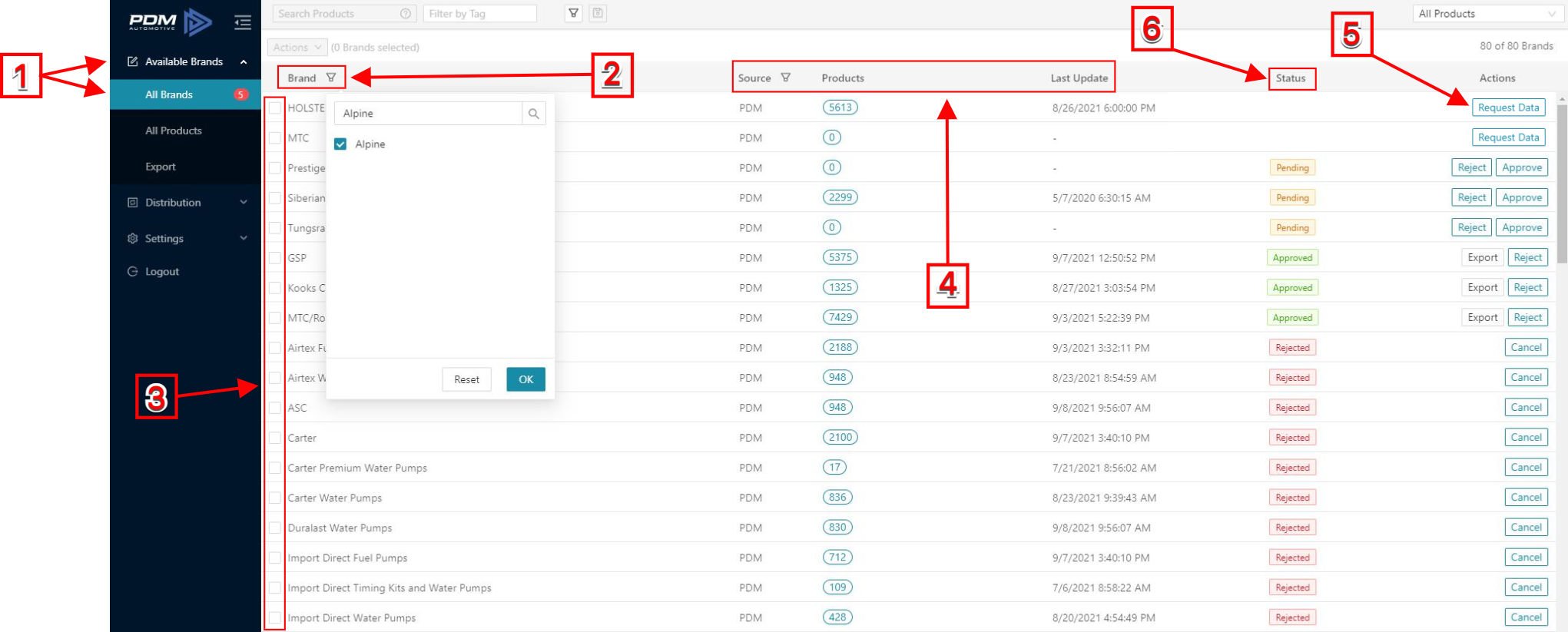This screenshot has height=632, width=1568.
Task: Export the GSP brand
Action: tap(1482, 257)
